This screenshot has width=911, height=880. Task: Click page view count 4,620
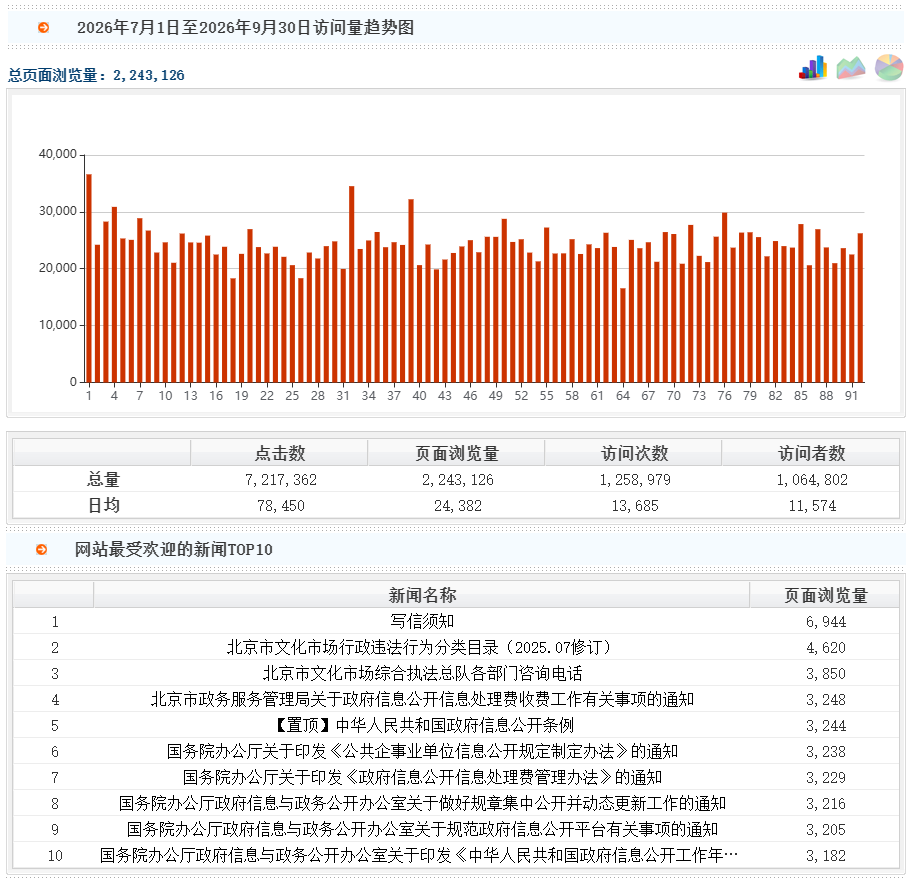(x=826, y=648)
